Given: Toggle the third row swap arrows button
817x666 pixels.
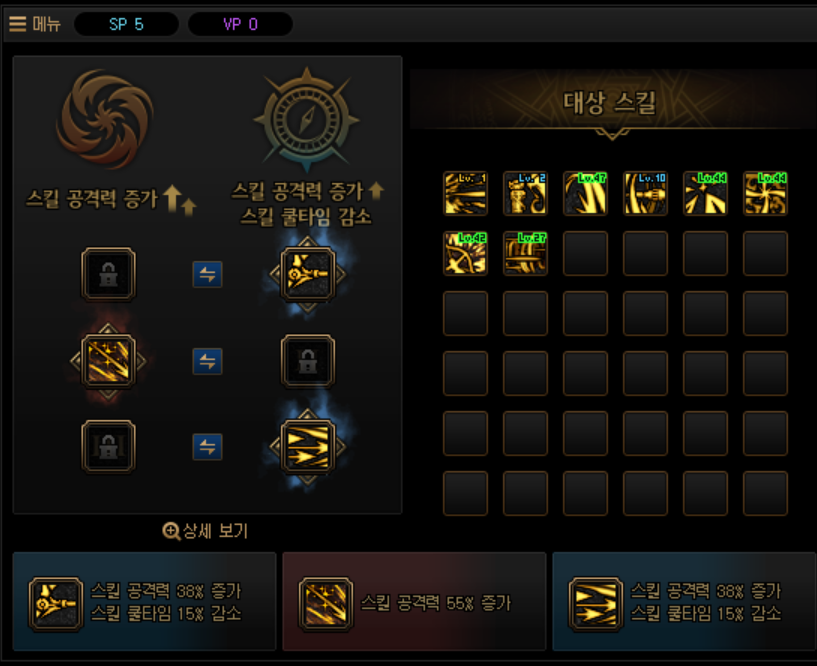Looking at the screenshot, I should (x=207, y=447).
